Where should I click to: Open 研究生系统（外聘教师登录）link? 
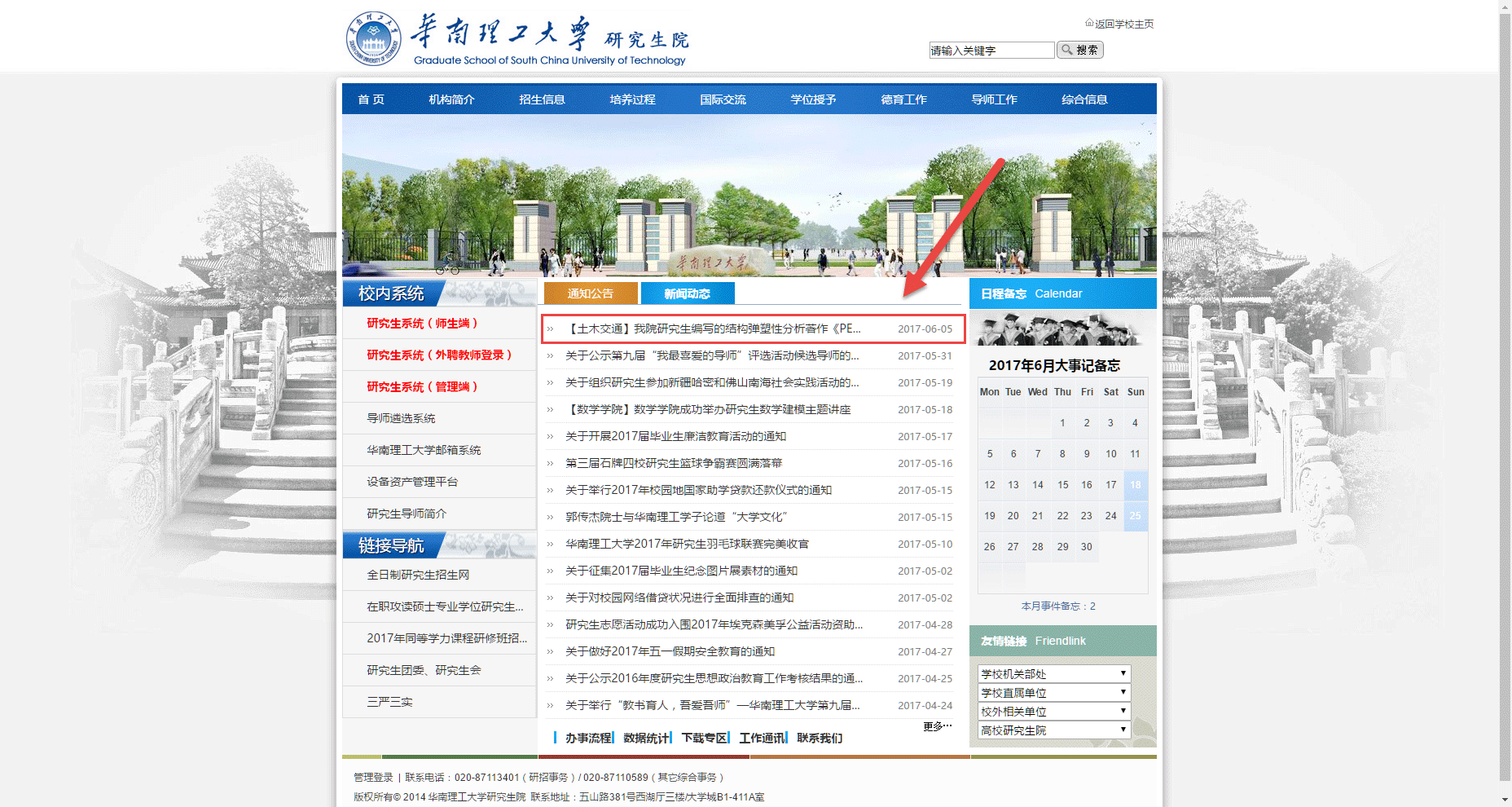pos(439,355)
